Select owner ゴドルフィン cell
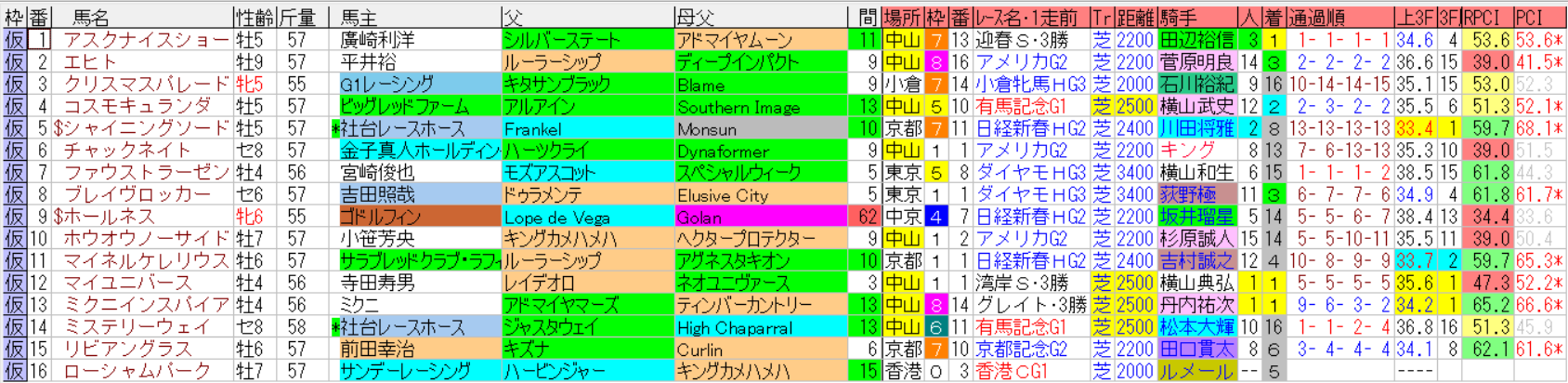 (x=418, y=217)
